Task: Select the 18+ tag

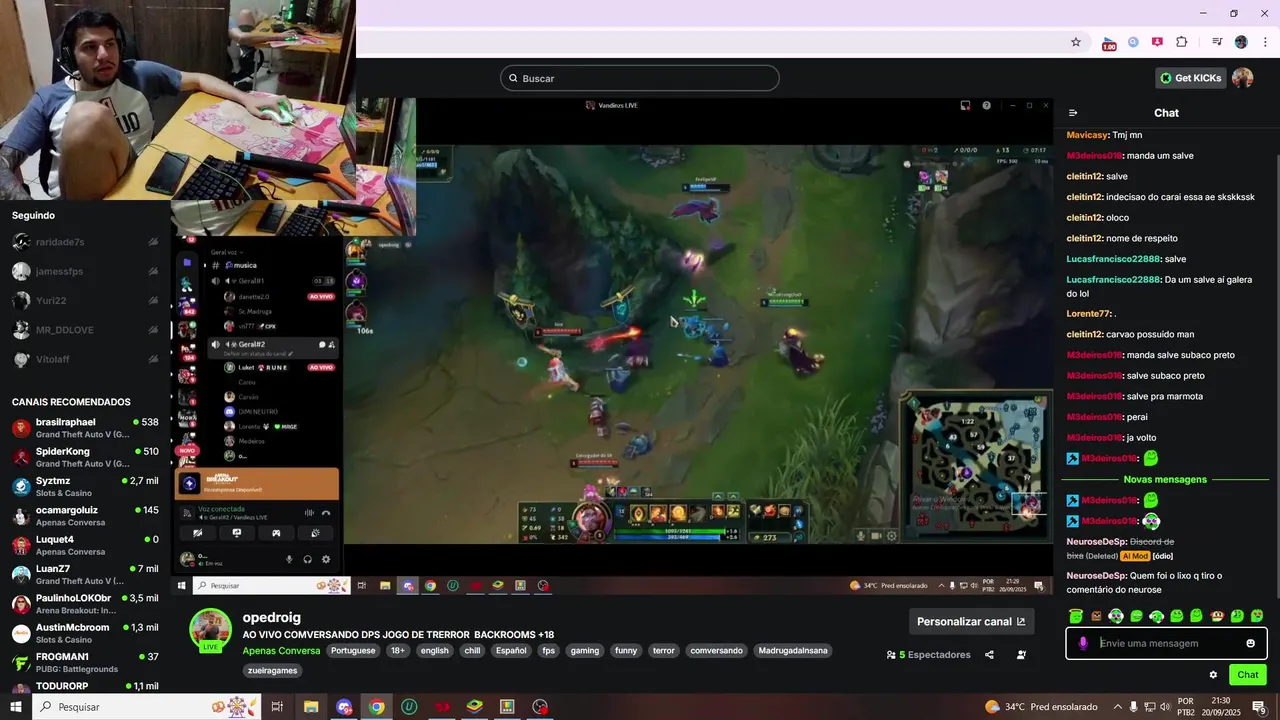Action: coord(398,650)
